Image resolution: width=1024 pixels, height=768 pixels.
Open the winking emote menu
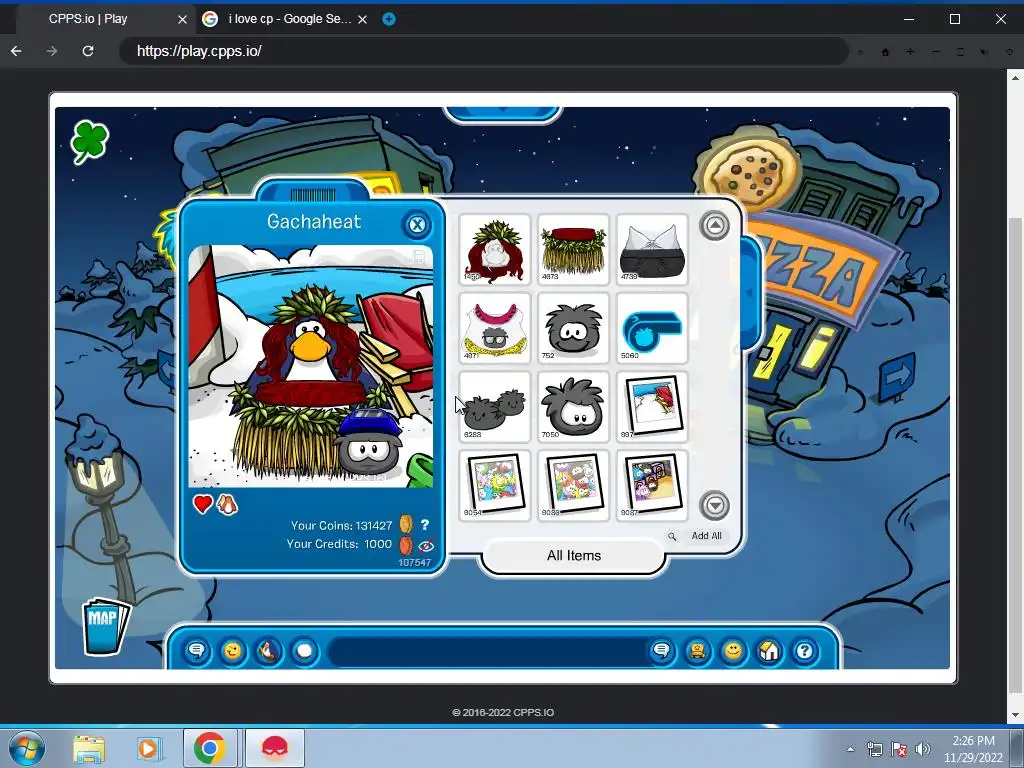pyautogui.click(x=232, y=651)
